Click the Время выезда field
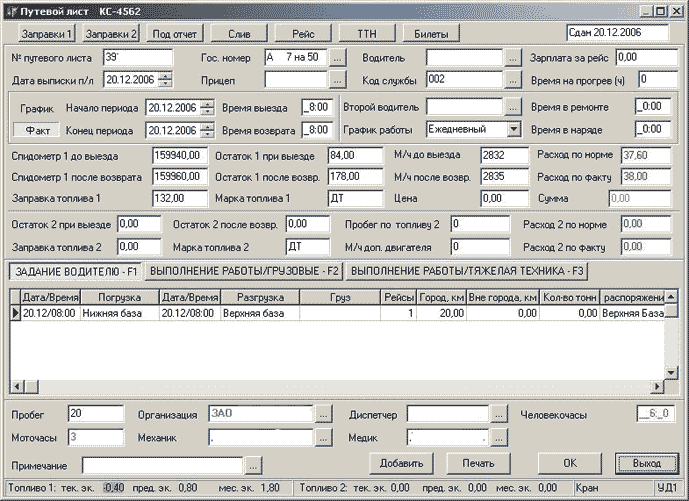 pyautogui.click(x=317, y=107)
